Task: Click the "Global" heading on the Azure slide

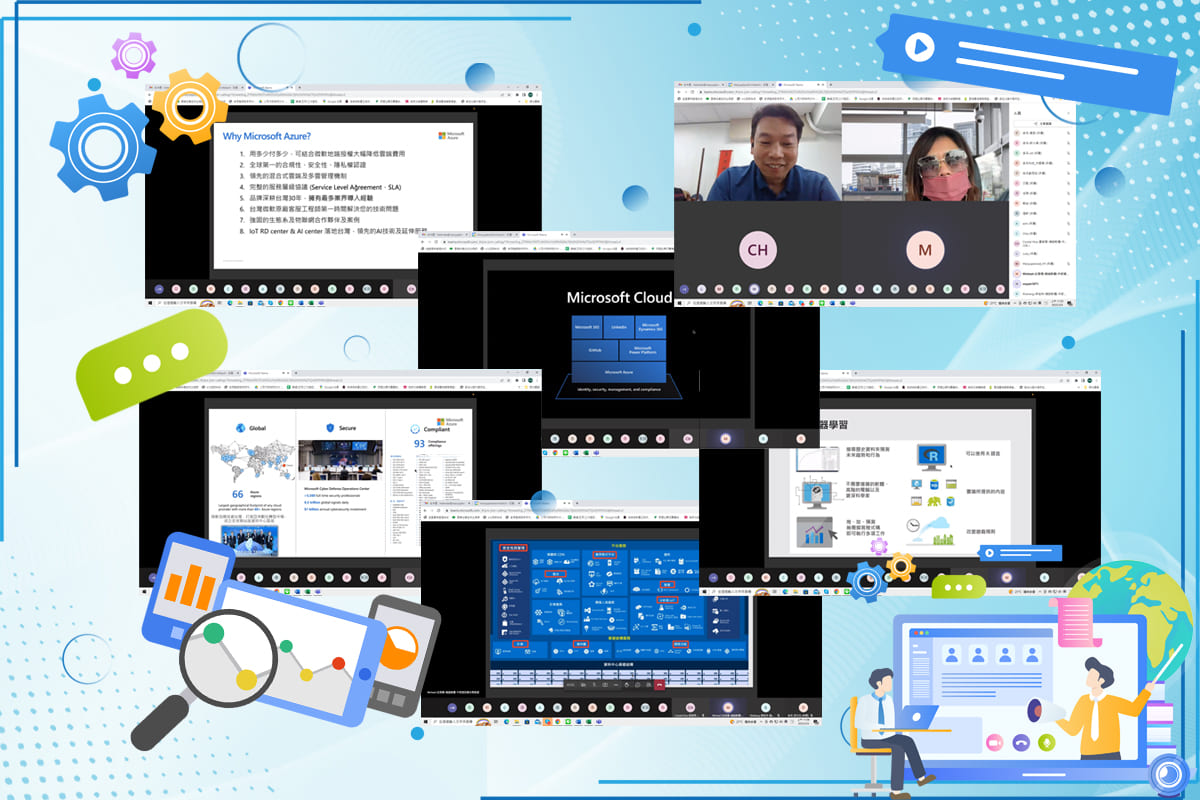Action: pyautogui.click(x=256, y=428)
